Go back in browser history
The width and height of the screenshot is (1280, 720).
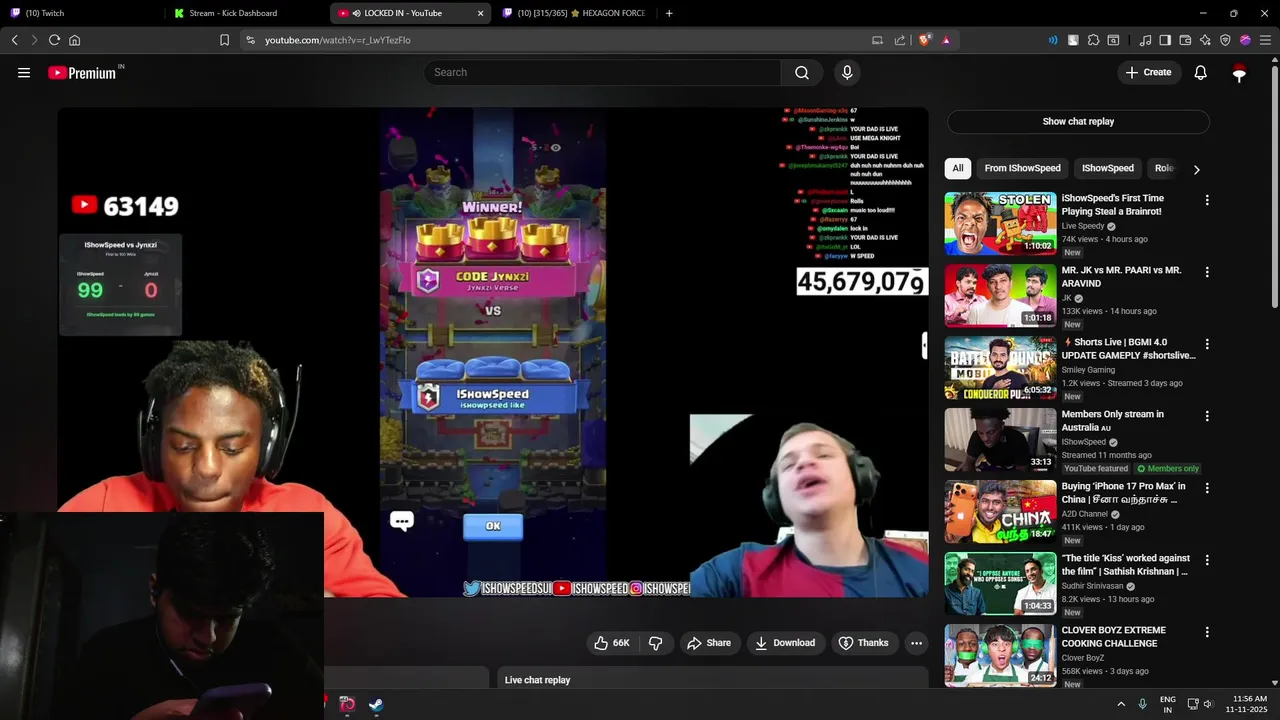point(14,40)
